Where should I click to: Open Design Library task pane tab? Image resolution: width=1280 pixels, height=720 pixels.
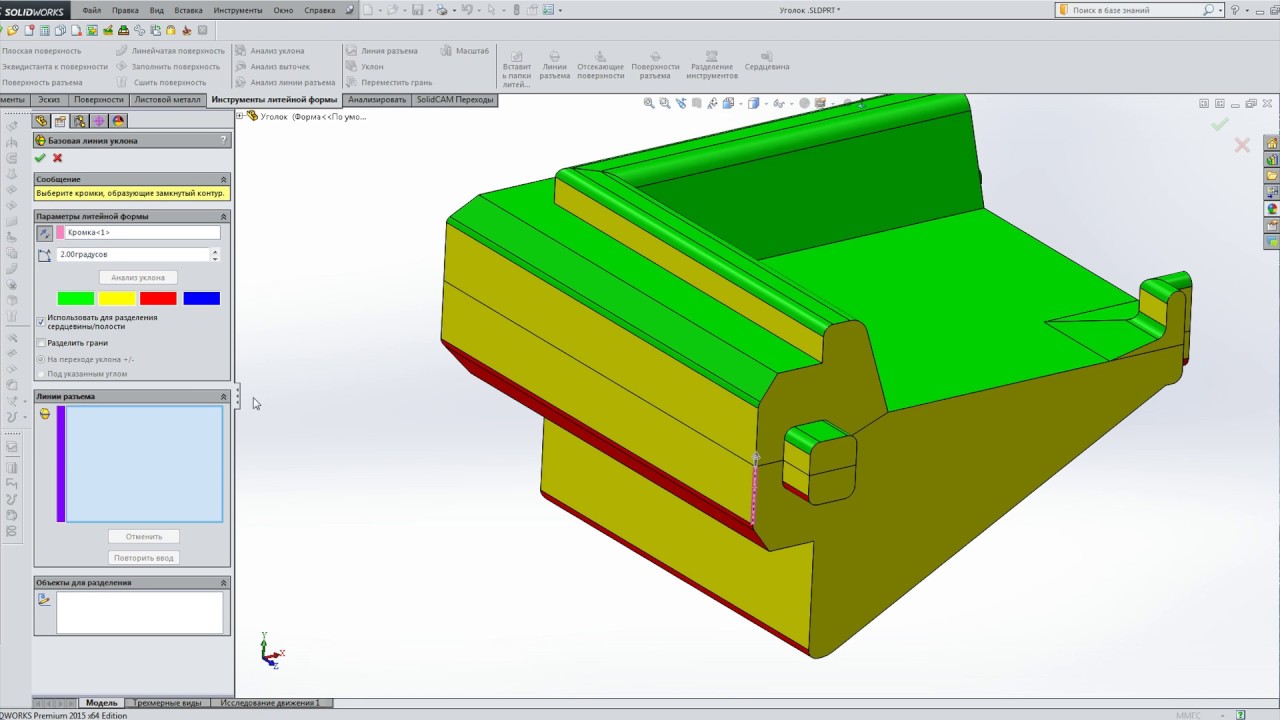click(1272, 160)
